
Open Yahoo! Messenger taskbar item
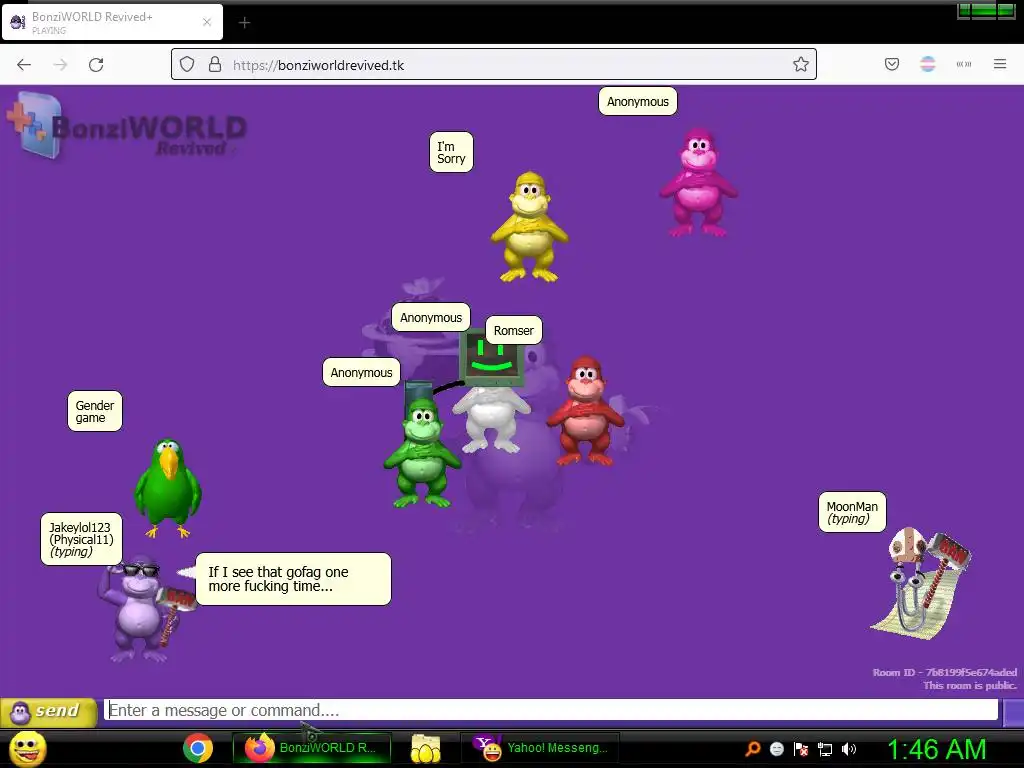(541, 748)
